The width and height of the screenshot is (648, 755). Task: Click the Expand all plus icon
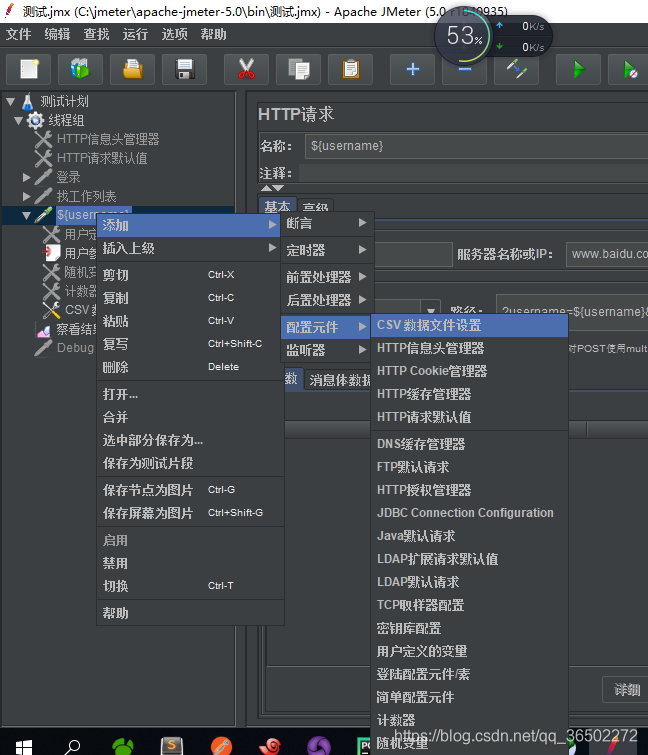(x=413, y=69)
